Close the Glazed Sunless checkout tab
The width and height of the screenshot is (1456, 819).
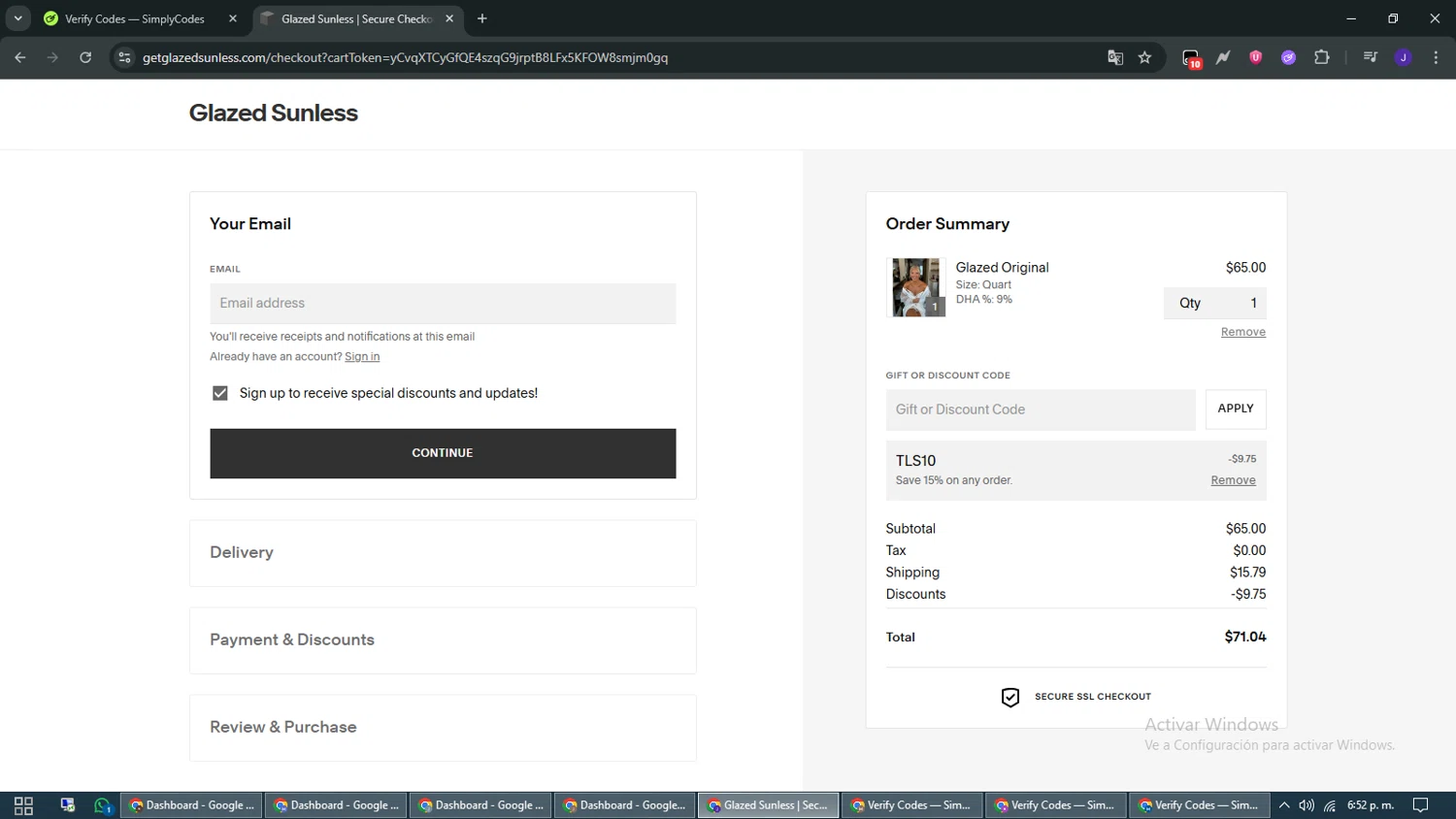tap(449, 18)
